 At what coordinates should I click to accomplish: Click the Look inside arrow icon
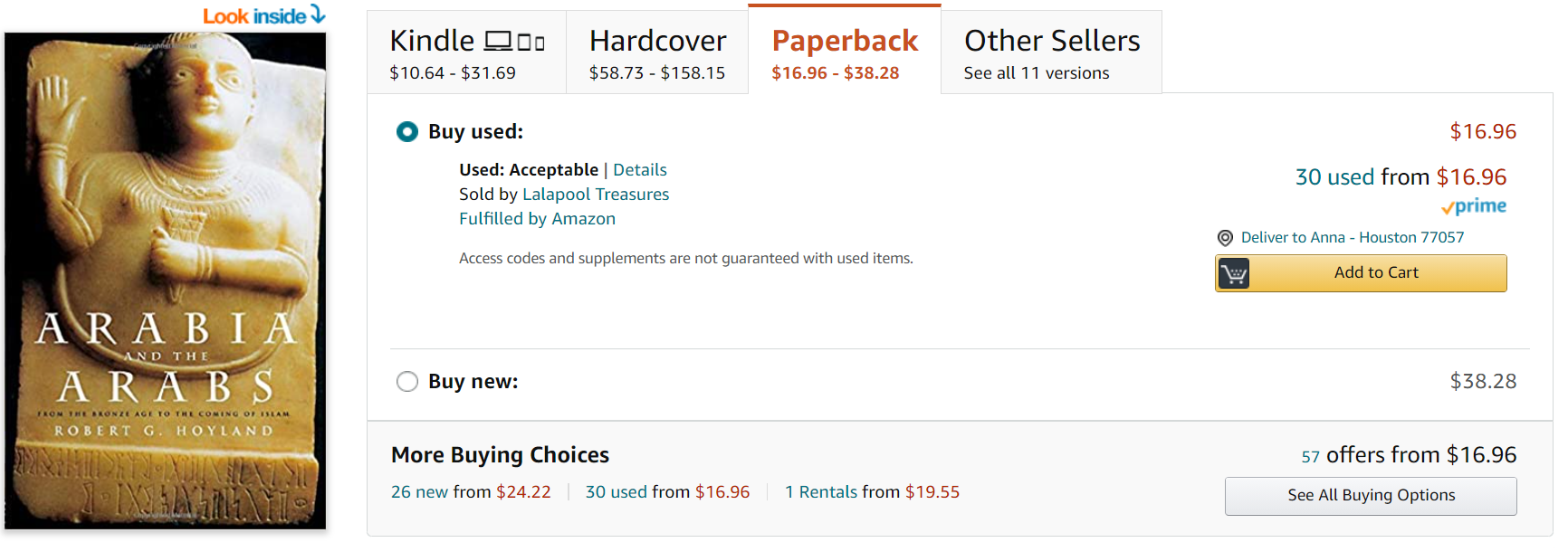[318, 14]
